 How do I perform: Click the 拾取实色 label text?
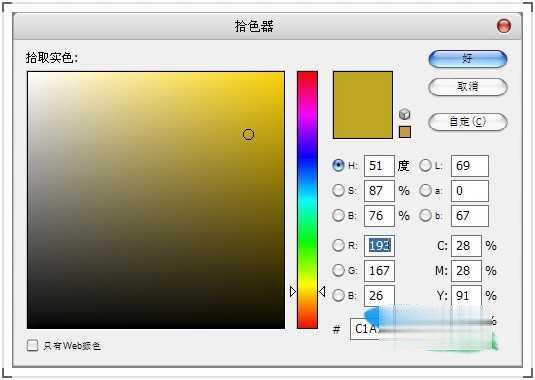[52, 58]
